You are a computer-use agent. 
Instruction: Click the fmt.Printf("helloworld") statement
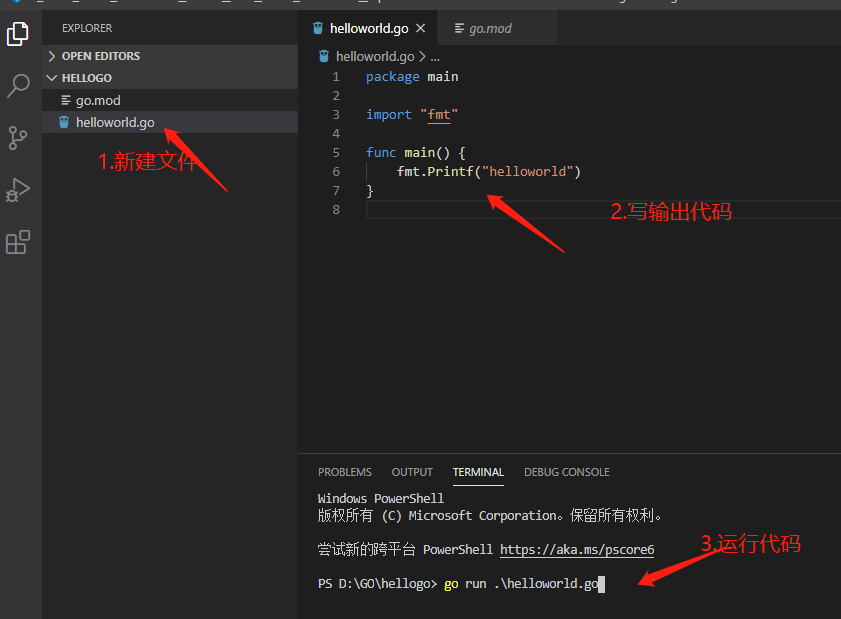click(x=489, y=172)
